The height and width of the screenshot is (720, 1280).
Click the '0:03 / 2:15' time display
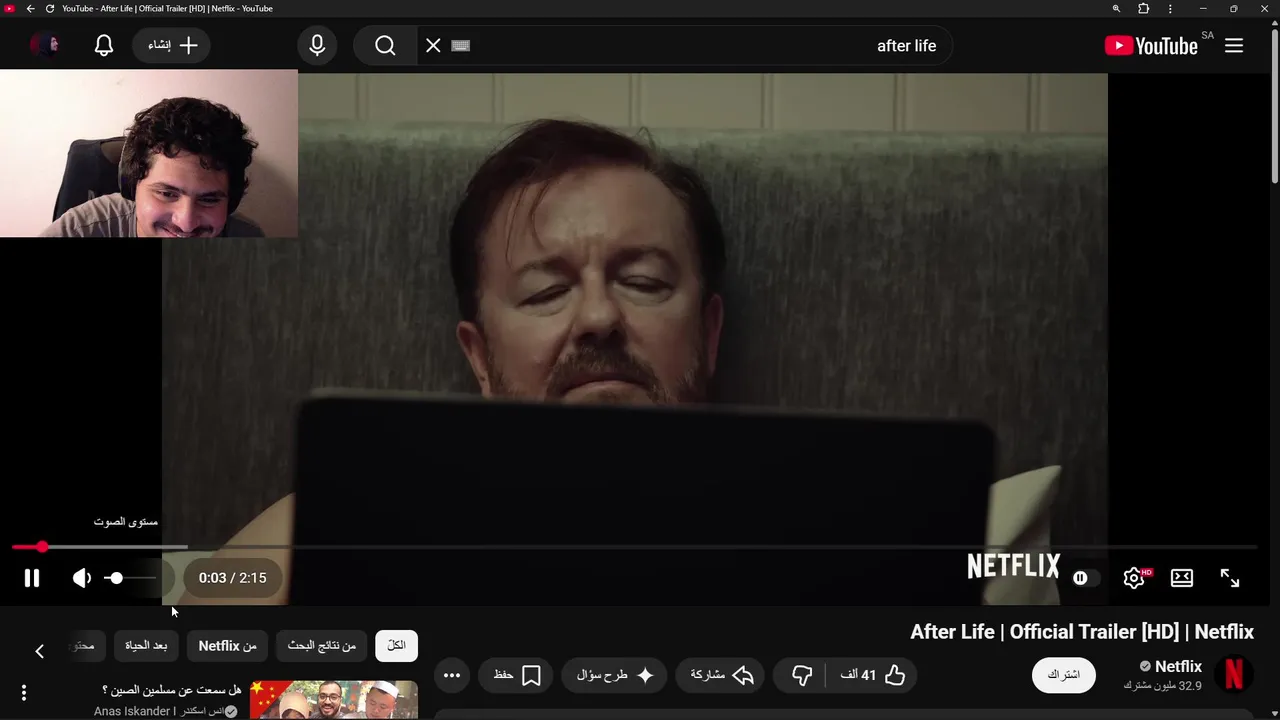(232, 578)
